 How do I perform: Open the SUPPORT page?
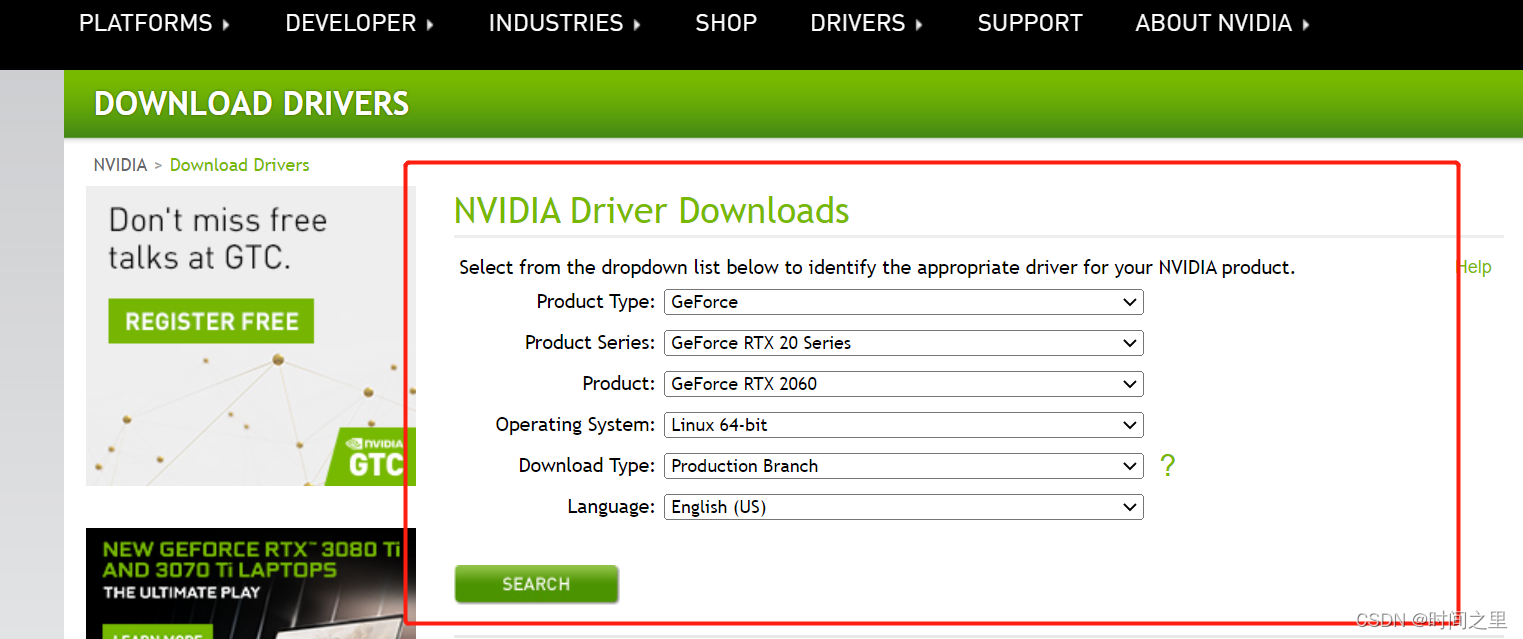tap(1030, 23)
